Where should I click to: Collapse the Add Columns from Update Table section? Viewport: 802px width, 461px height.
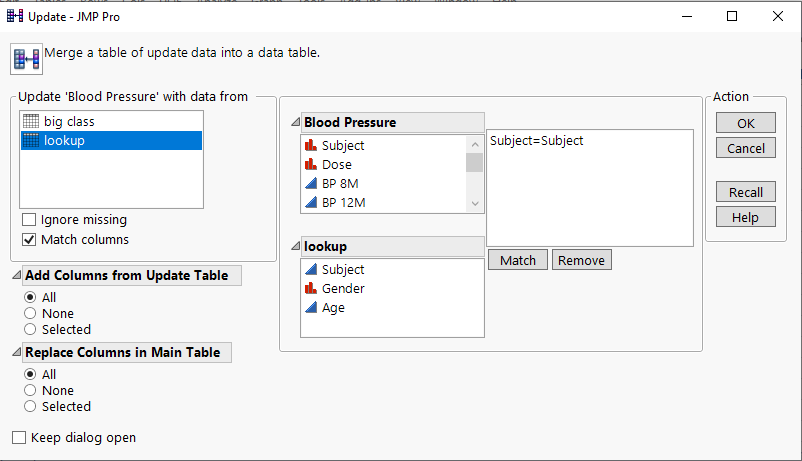16,276
